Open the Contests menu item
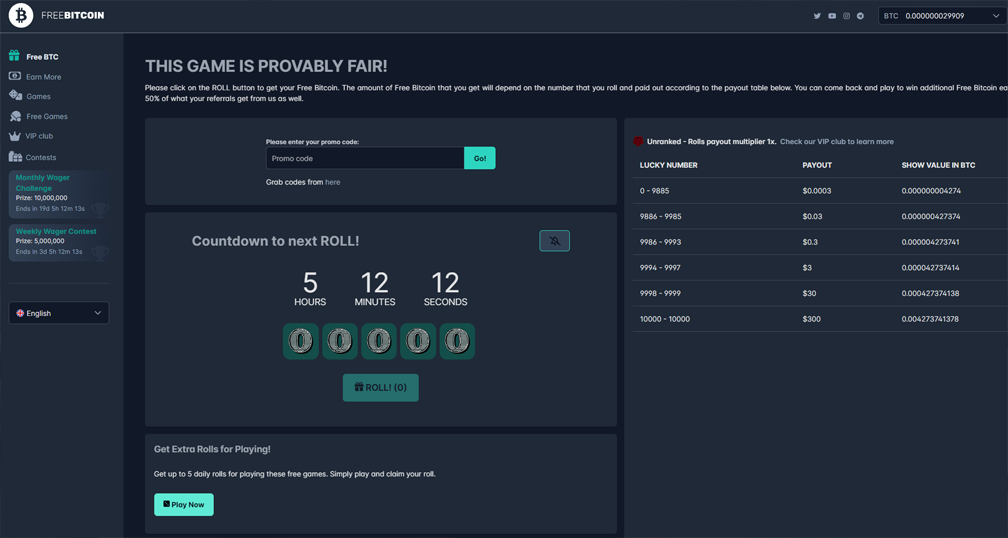This screenshot has width=1008, height=538. tap(41, 157)
